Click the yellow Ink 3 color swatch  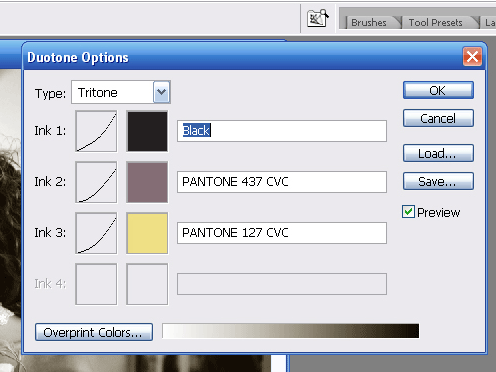(x=147, y=233)
